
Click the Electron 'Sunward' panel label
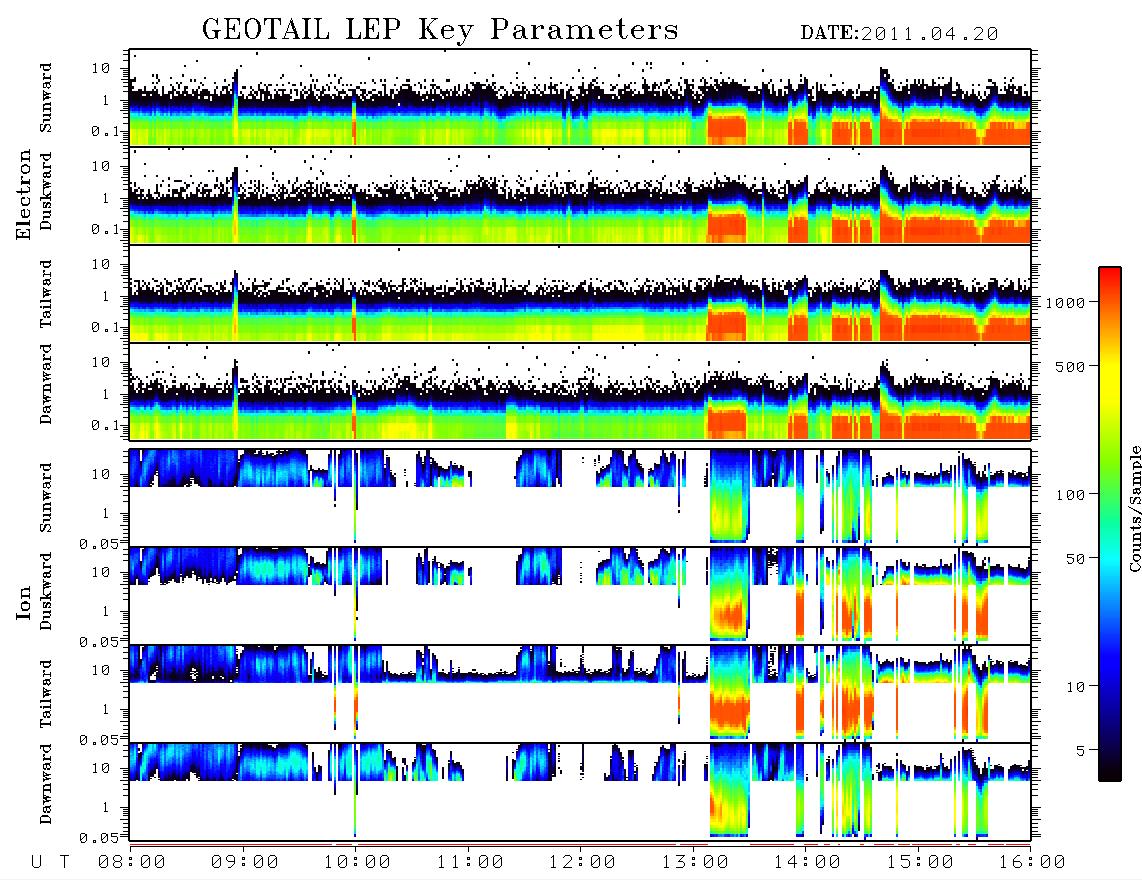(46, 97)
